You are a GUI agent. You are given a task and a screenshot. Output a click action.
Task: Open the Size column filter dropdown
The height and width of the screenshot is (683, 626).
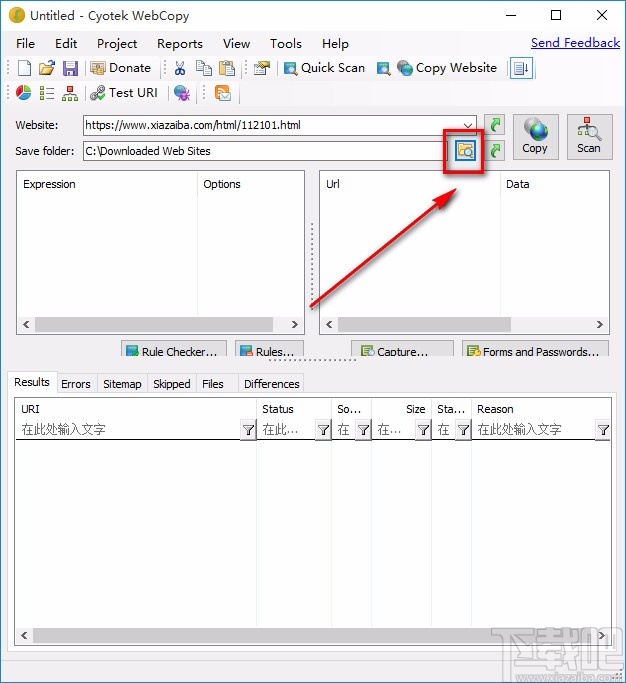(x=423, y=430)
